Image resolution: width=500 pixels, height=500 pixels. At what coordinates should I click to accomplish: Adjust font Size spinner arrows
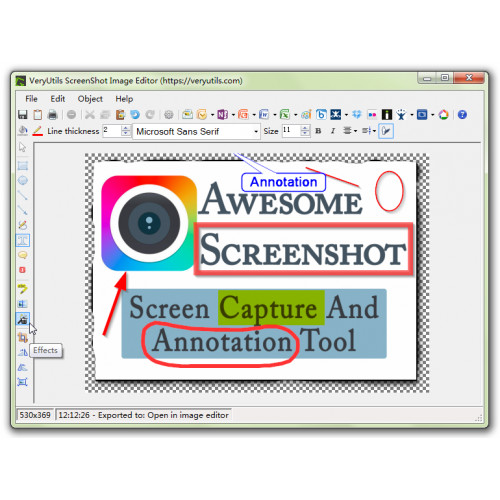coord(305,131)
